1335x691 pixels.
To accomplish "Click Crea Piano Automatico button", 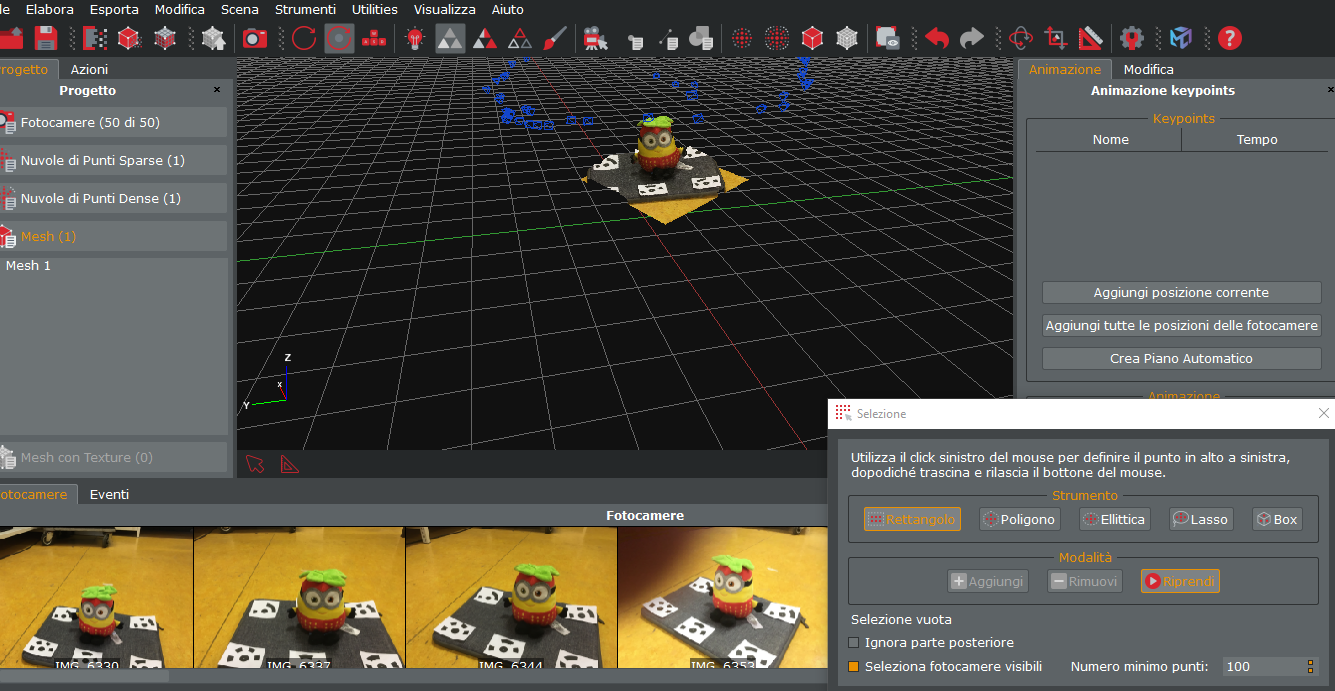I will (x=1181, y=358).
